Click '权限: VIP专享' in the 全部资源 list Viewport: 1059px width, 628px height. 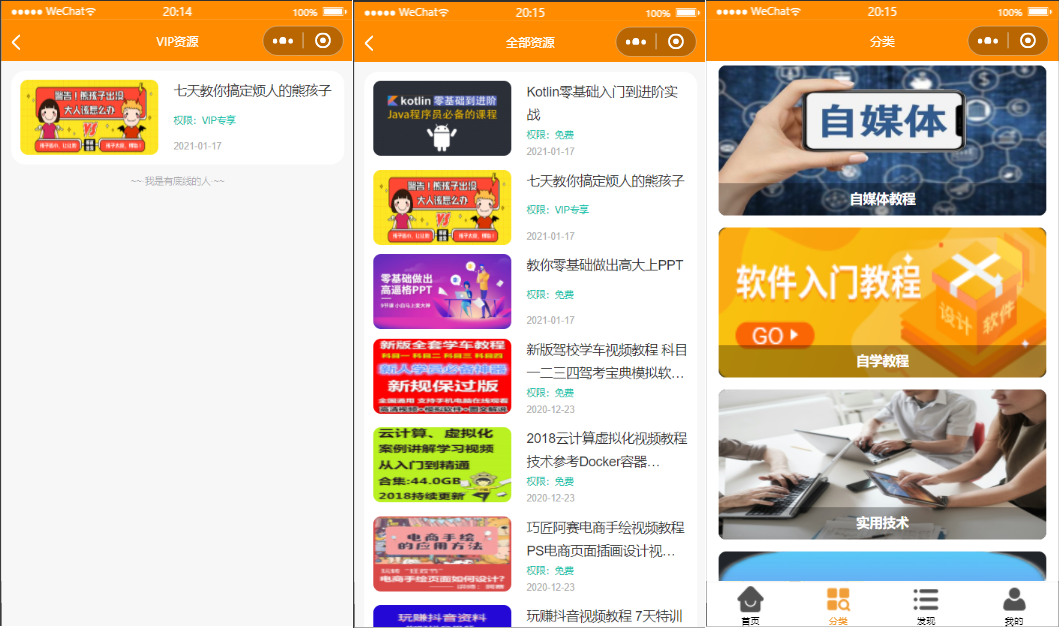pos(558,209)
